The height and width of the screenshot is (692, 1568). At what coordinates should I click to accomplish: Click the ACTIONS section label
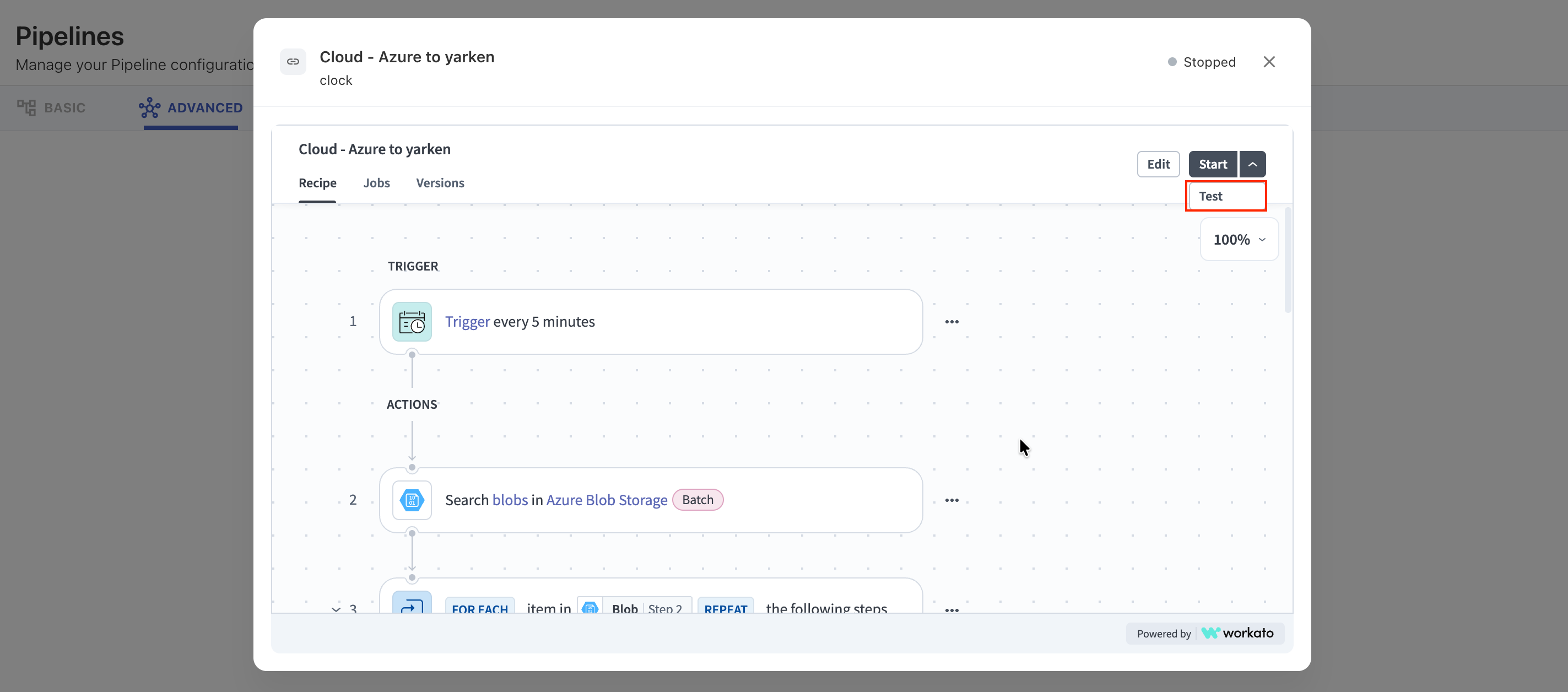click(412, 404)
